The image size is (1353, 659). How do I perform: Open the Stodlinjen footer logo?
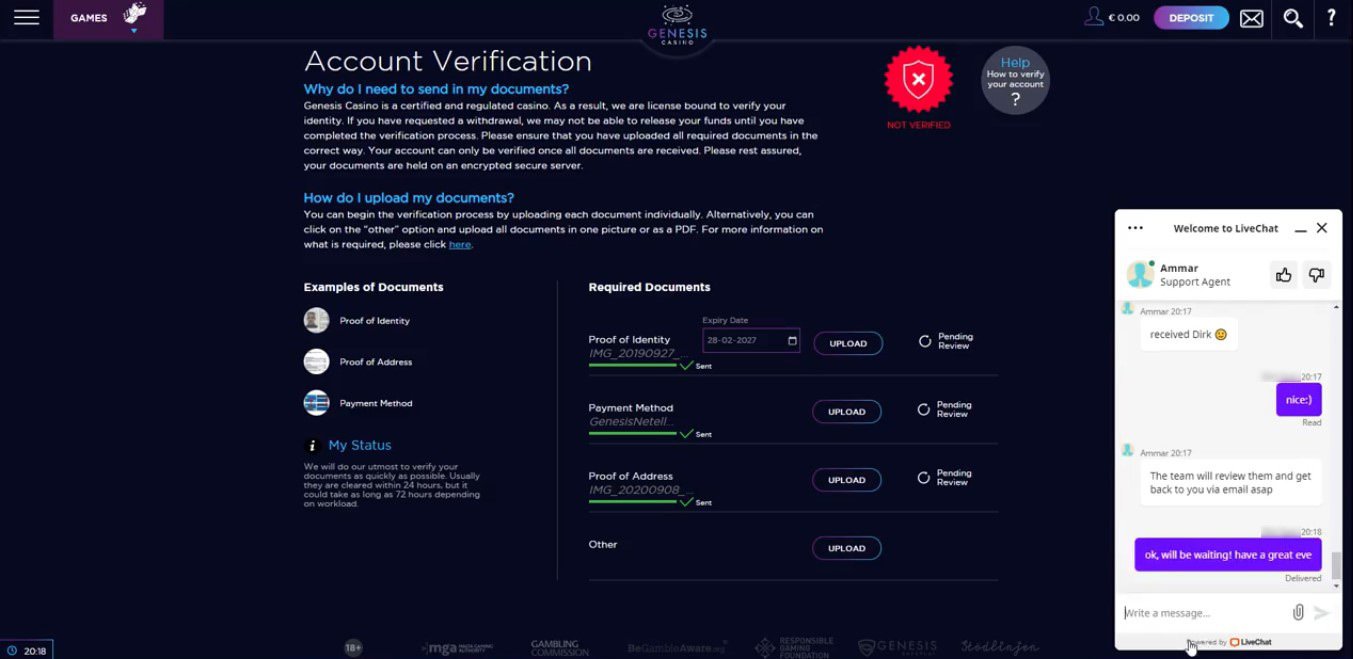(1000, 647)
